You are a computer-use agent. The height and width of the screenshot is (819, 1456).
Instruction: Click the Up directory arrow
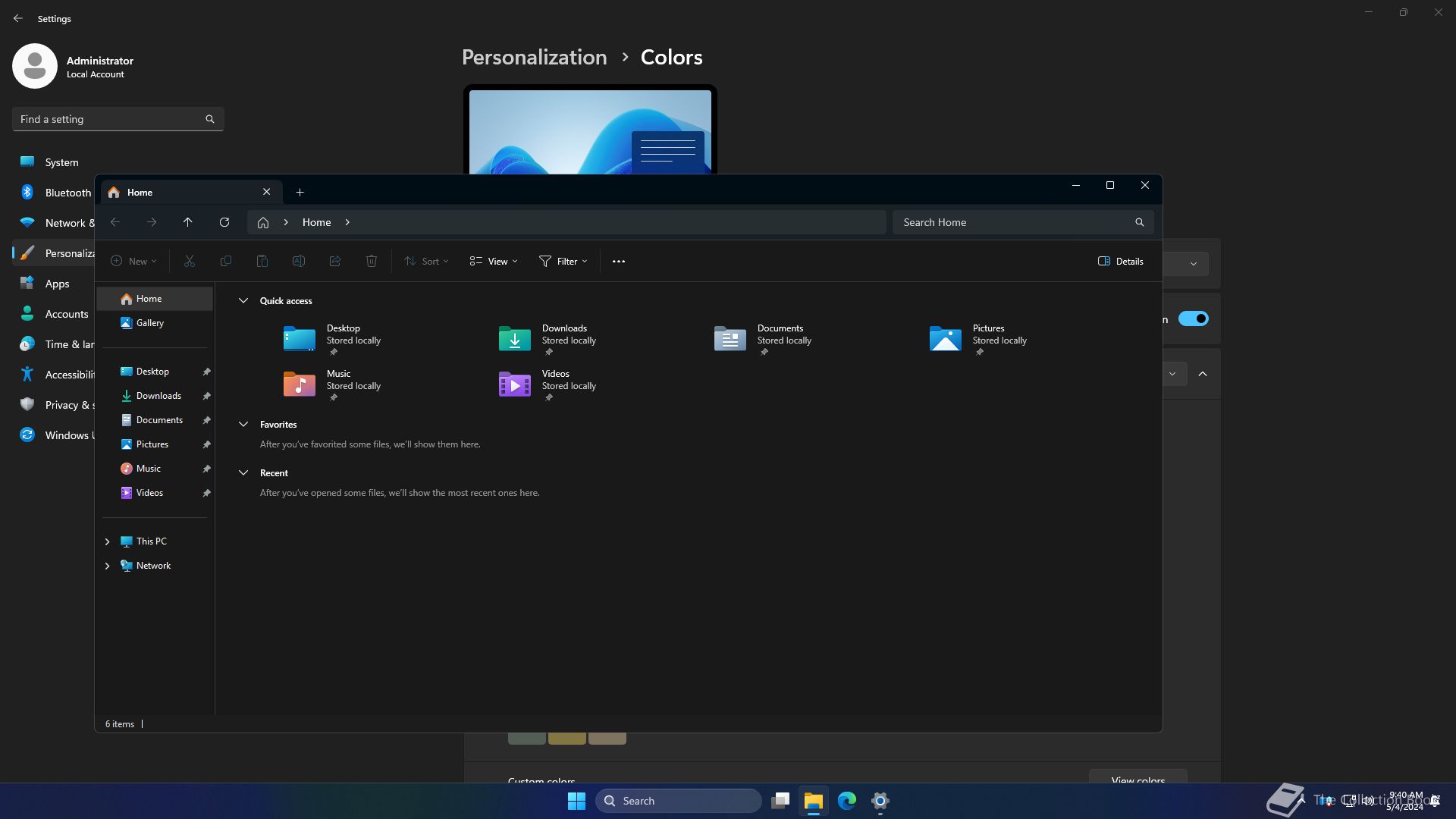[187, 222]
